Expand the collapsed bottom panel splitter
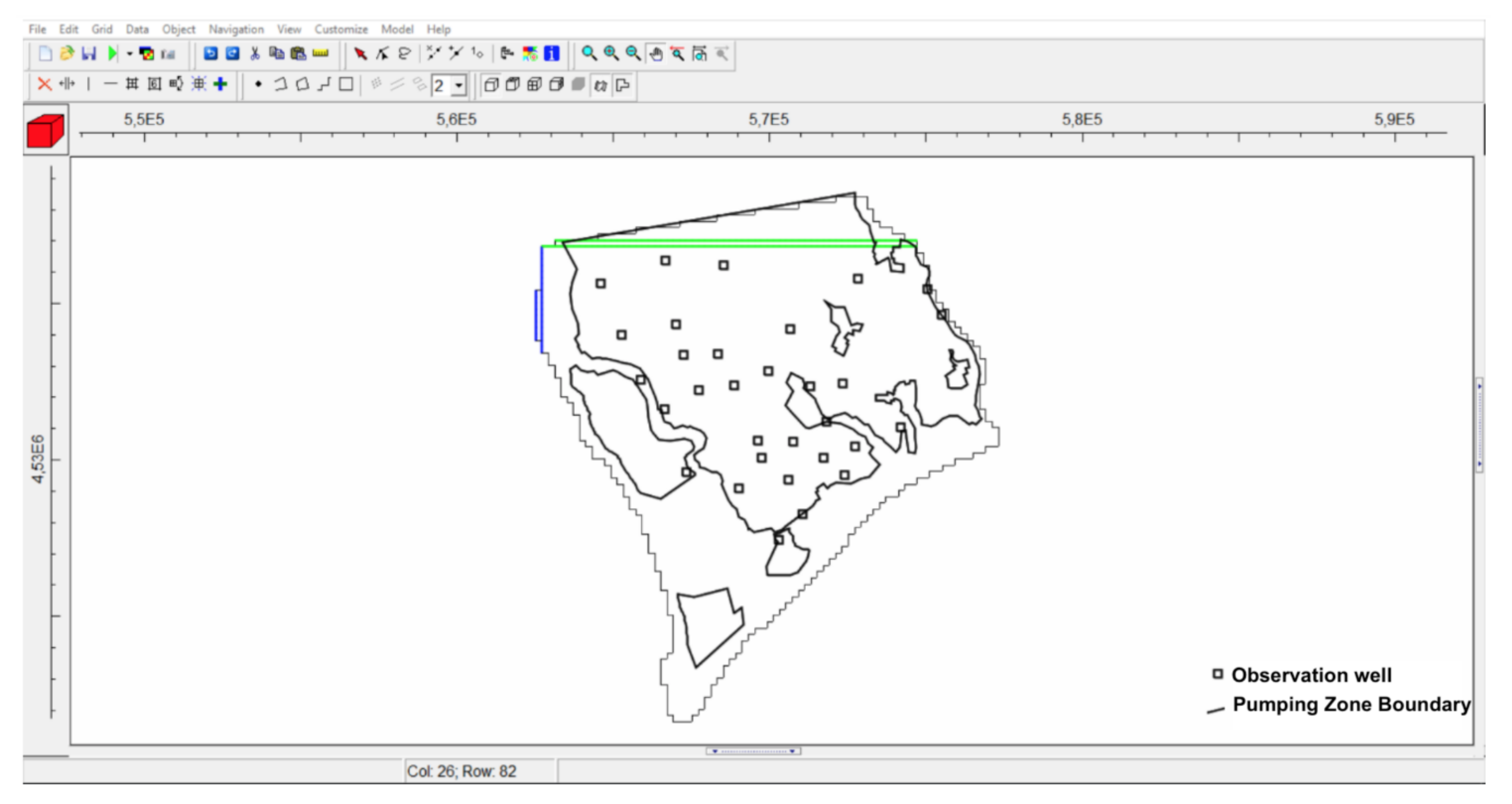Screen dimensions: 1512x804 click(753, 751)
